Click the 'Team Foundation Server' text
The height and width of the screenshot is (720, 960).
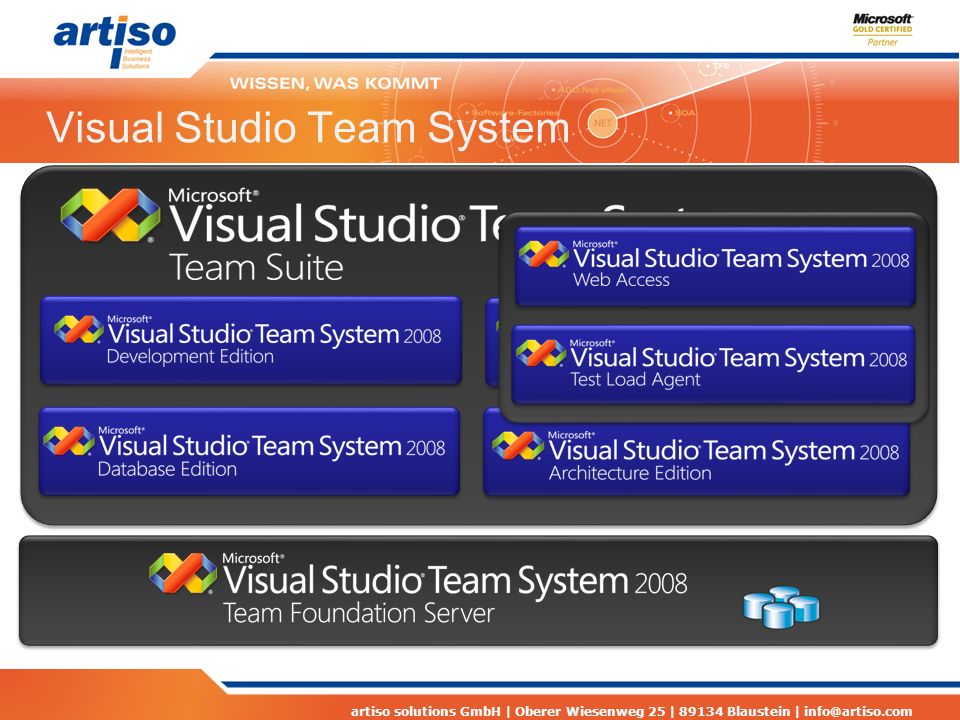pos(359,613)
